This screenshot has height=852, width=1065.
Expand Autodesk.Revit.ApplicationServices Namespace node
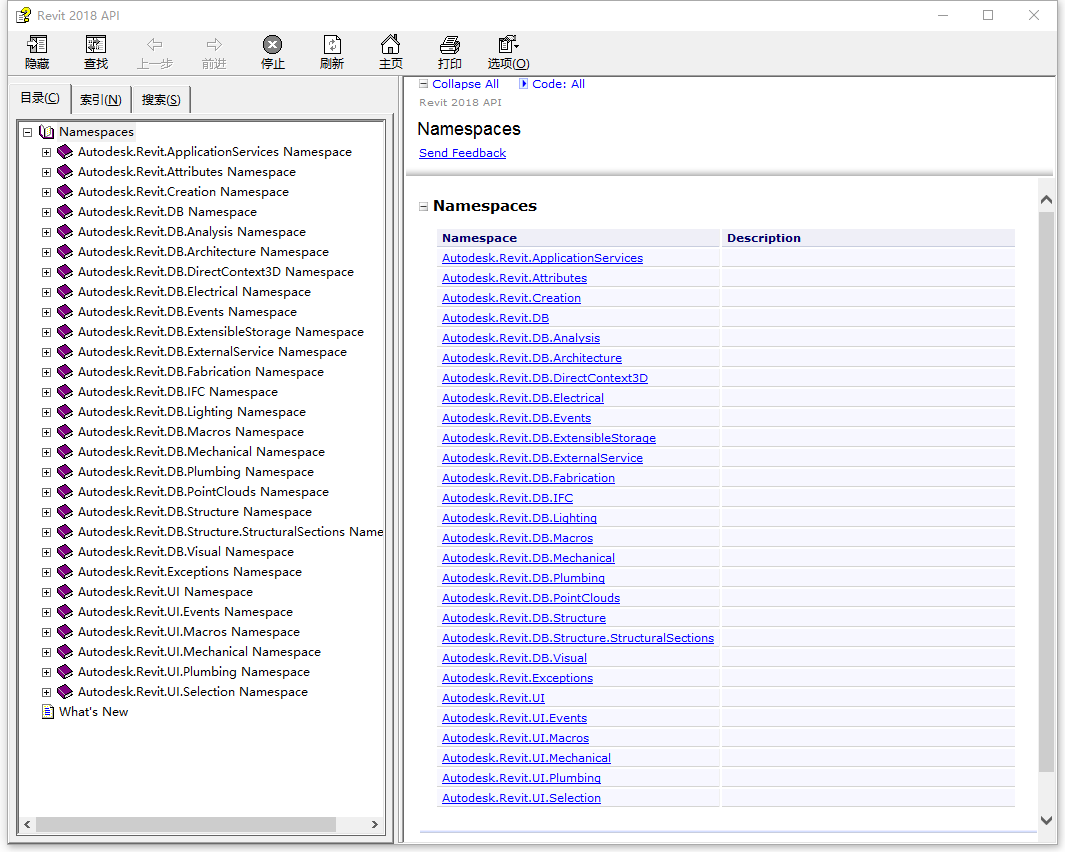tap(46, 152)
